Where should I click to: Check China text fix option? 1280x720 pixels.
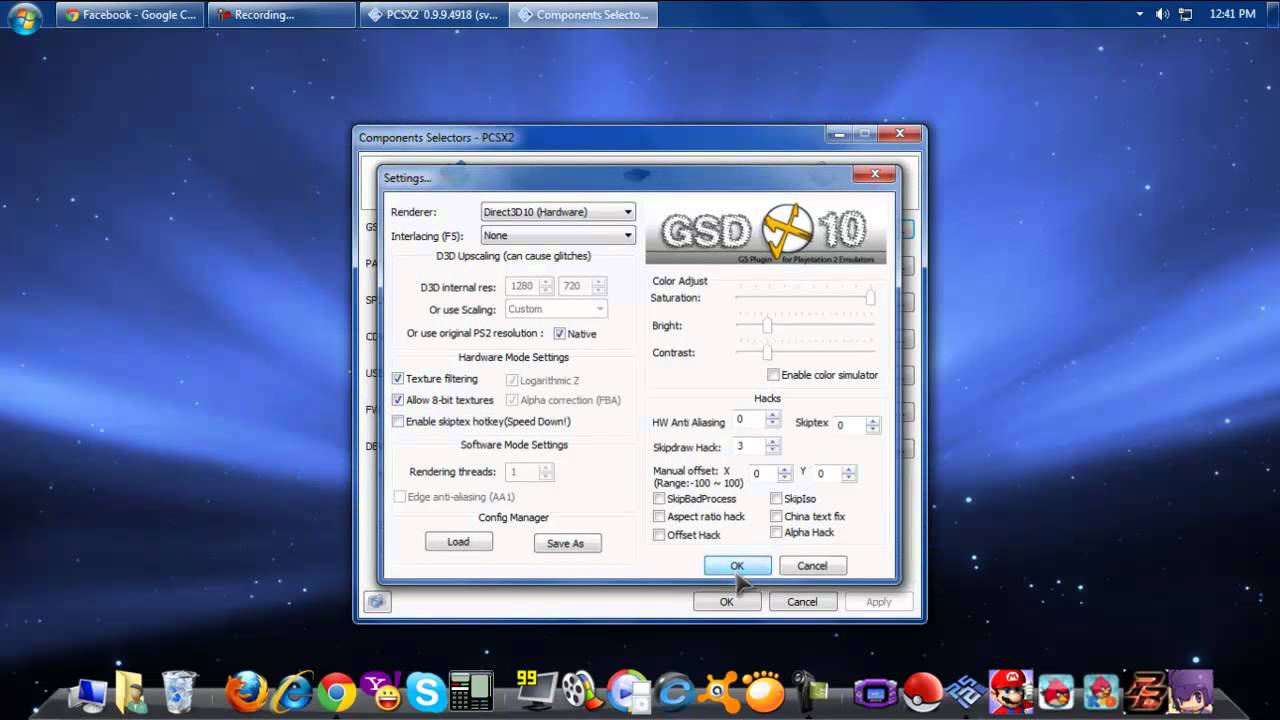point(776,517)
